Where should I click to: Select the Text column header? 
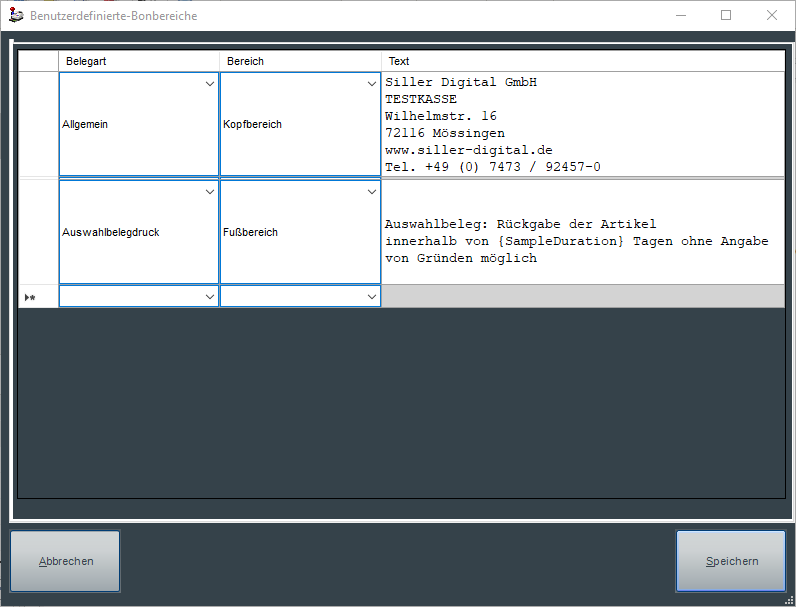pyautogui.click(x=582, y=61)
